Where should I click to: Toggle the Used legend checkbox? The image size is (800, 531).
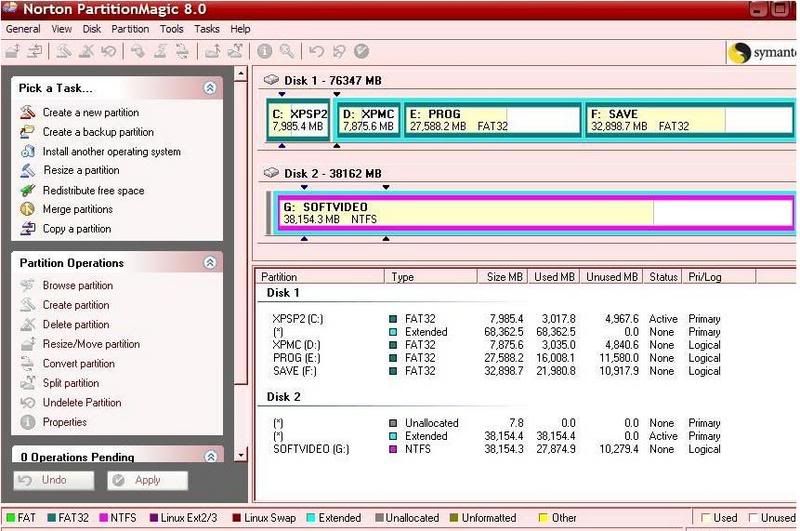tap(706, 518)
